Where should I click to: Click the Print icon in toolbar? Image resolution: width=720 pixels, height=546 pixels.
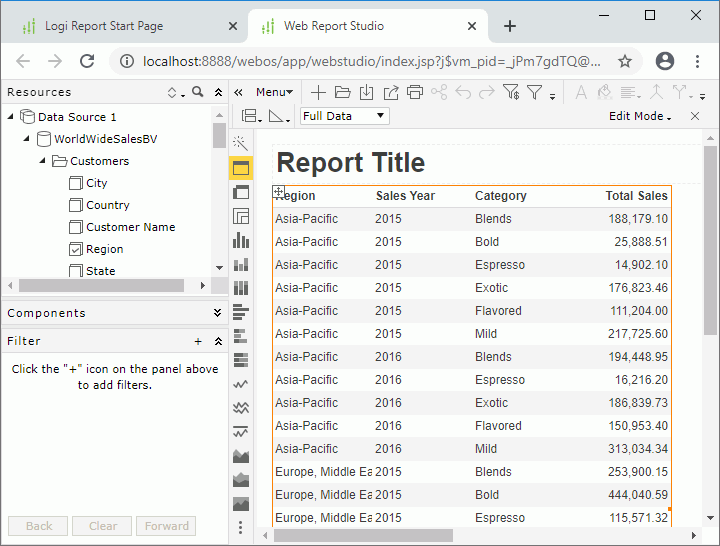414,93
